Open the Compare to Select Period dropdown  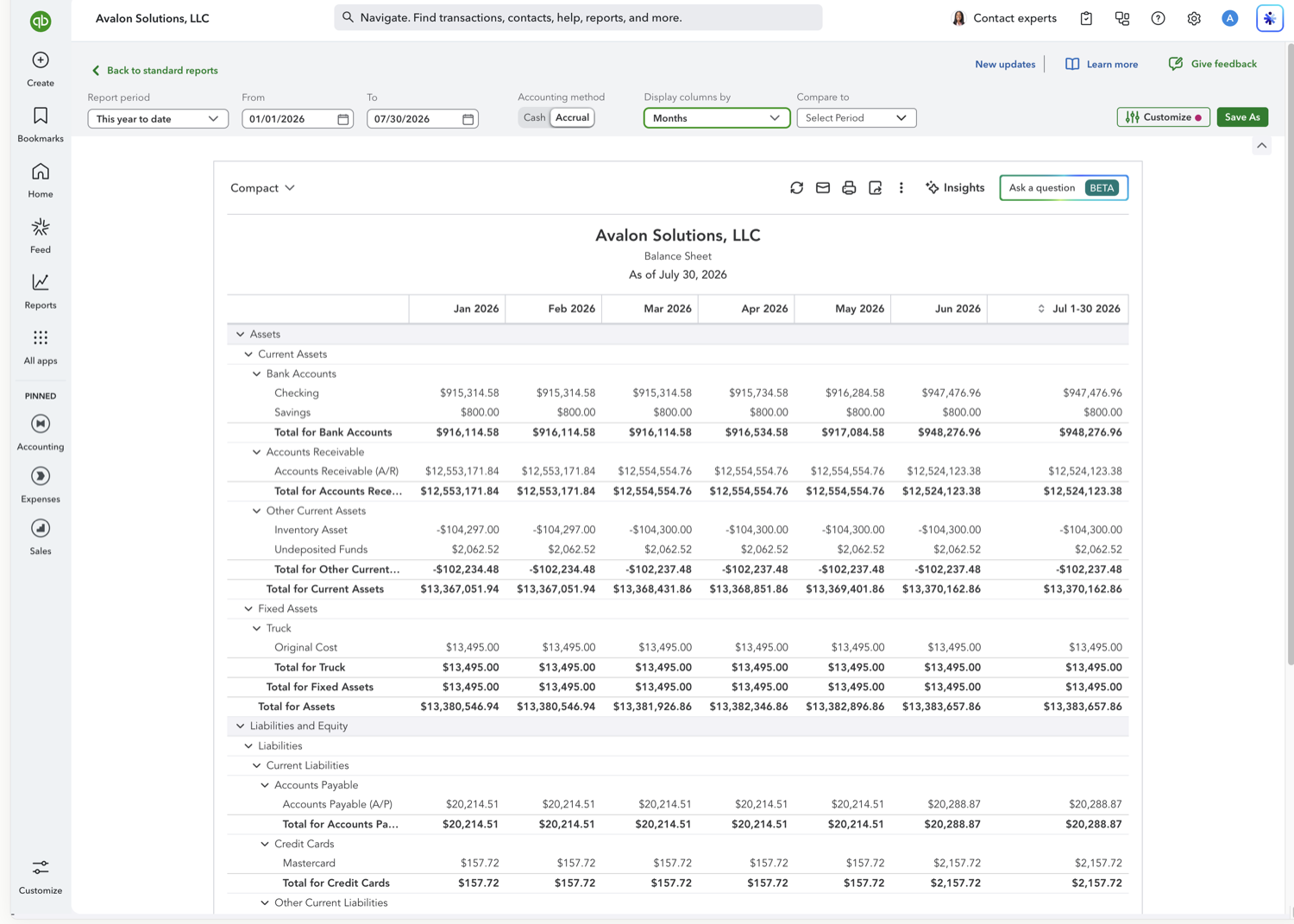tap(857, 118)
